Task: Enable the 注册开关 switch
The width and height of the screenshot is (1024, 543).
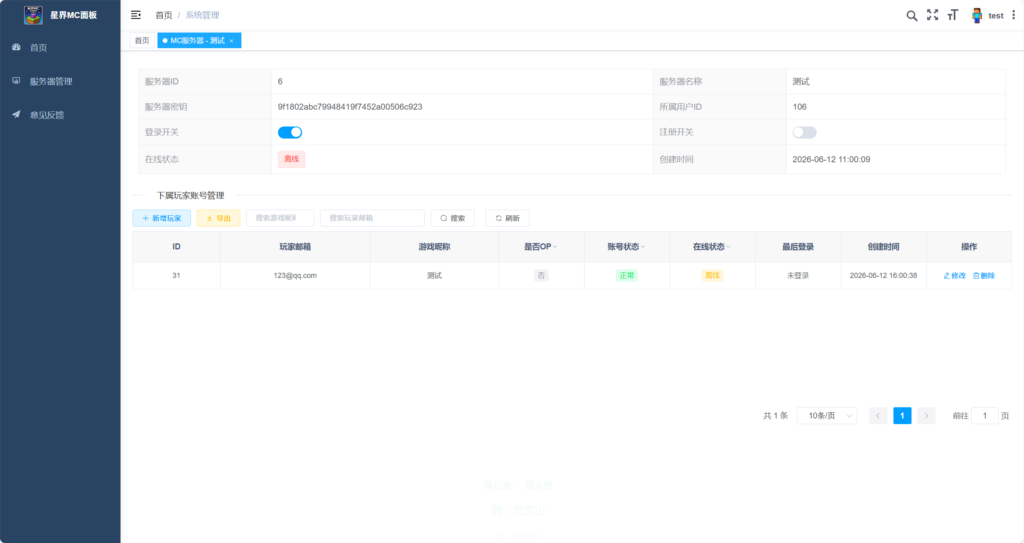Action: tap(805, 133)
